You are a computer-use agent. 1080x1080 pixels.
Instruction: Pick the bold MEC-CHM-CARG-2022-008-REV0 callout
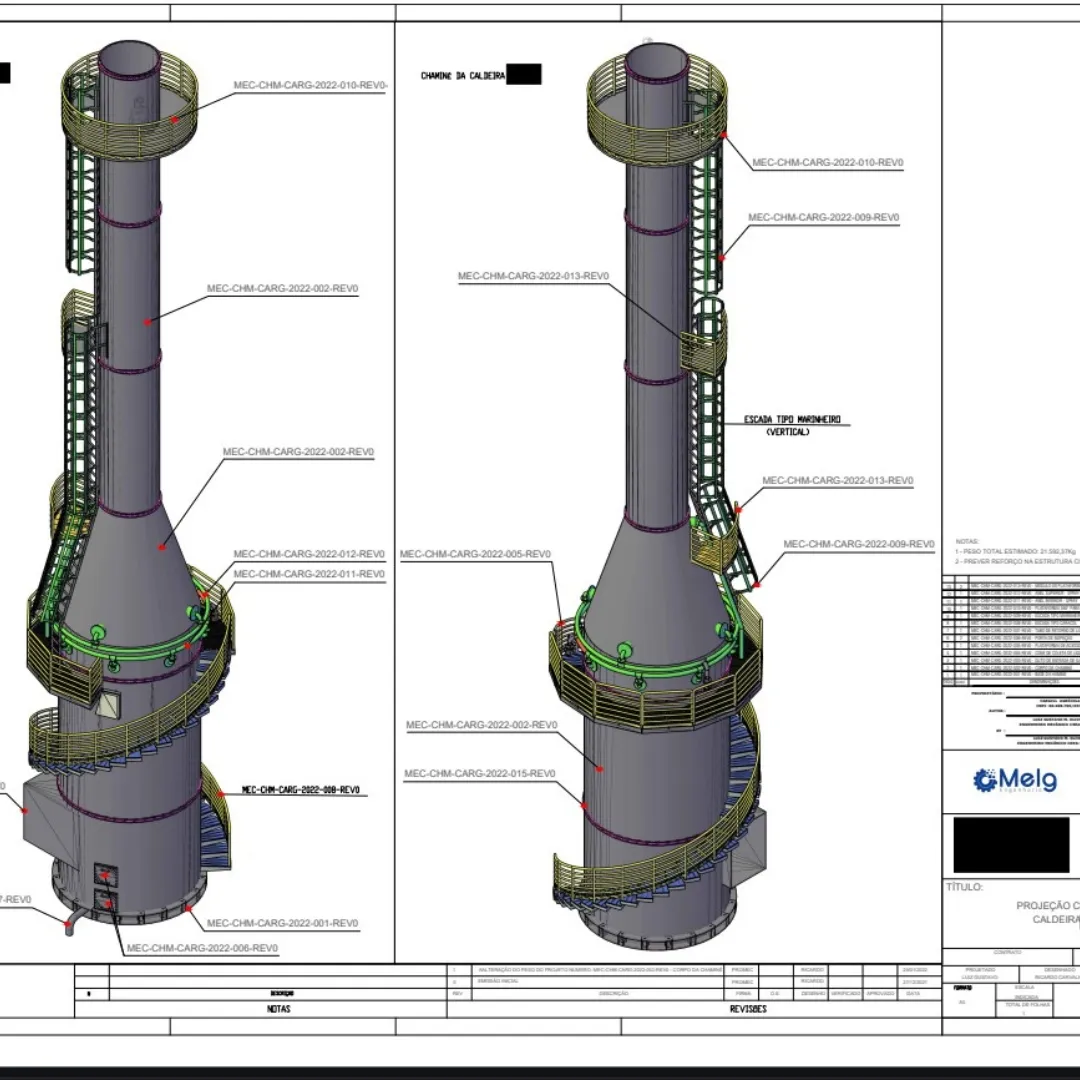[300, 790]
